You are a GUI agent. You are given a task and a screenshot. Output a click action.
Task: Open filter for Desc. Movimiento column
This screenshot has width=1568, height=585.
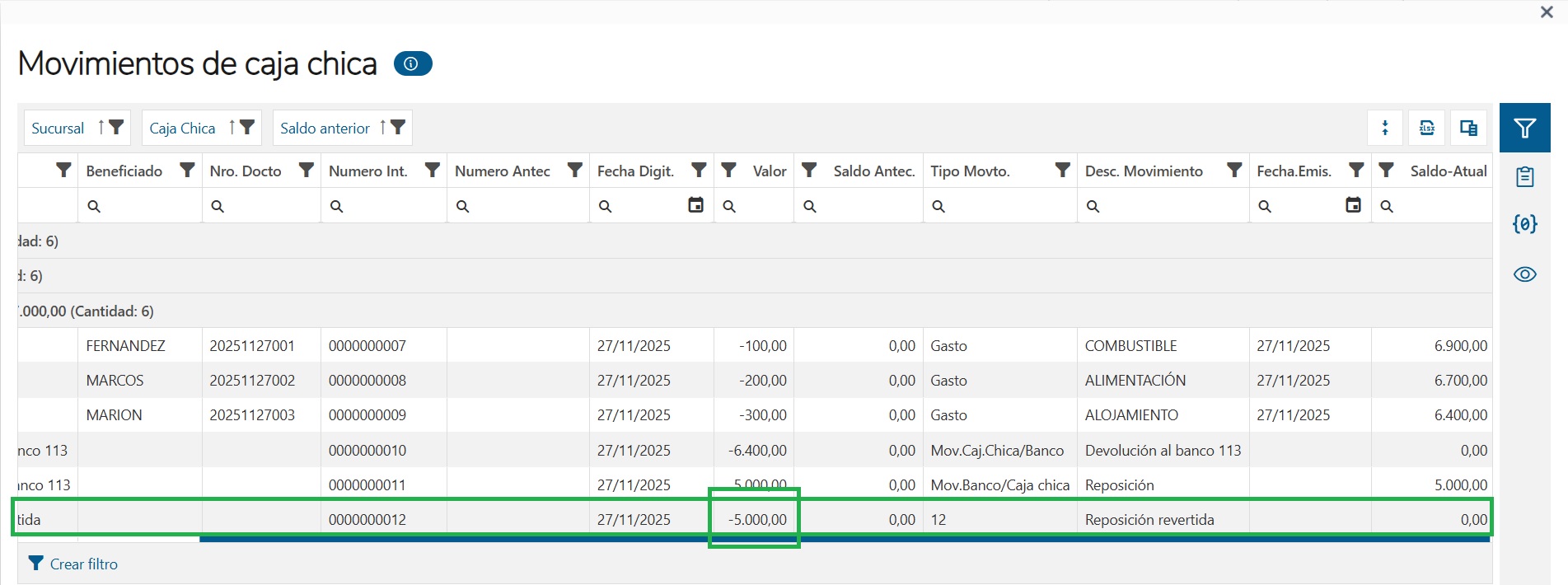[1234, 171]
